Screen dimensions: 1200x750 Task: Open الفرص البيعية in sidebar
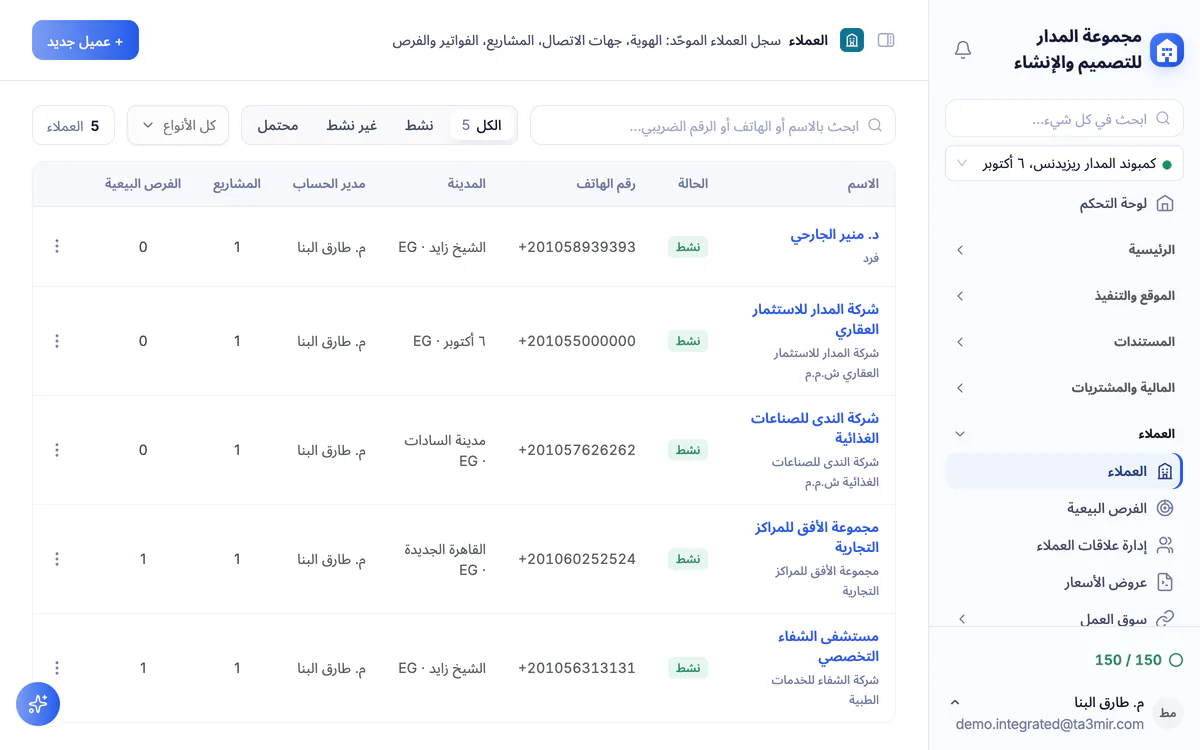click(1064, 508)
